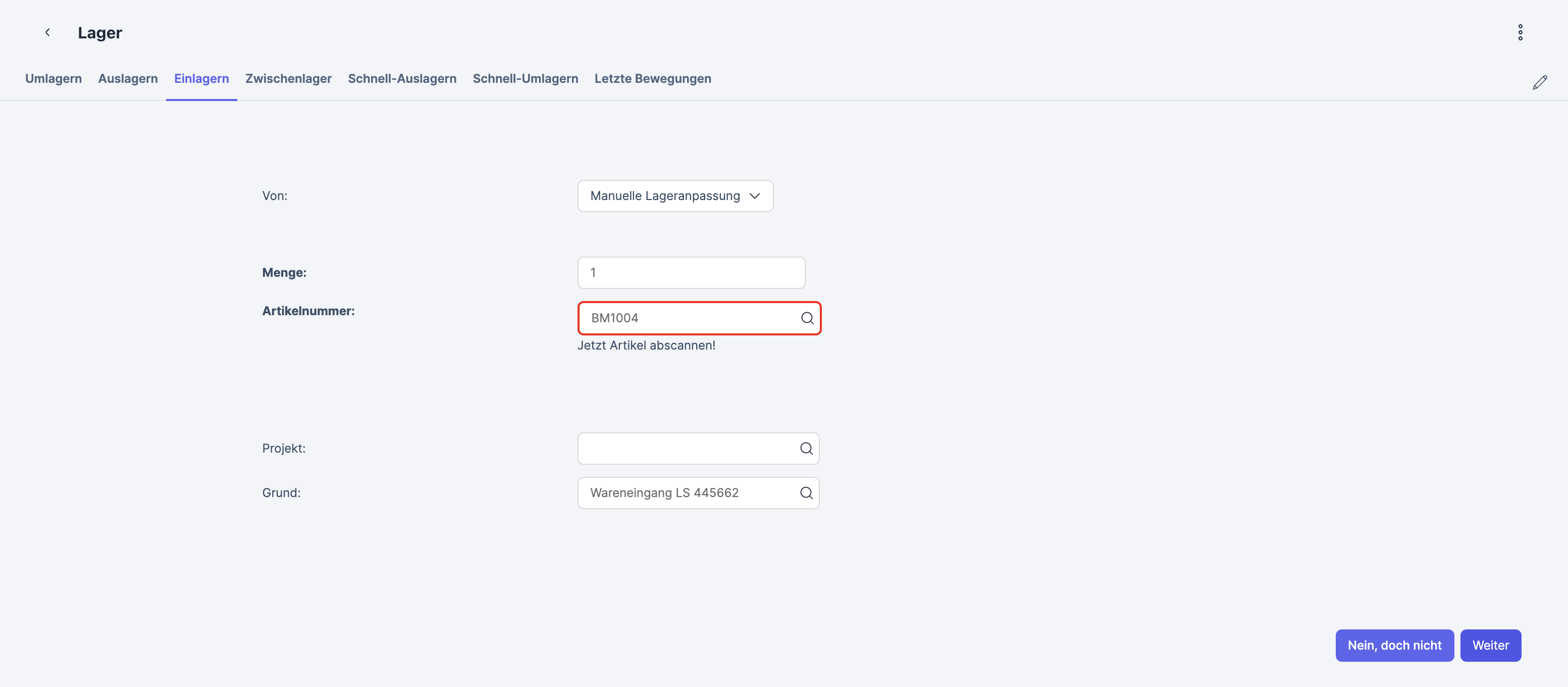Click the Artikelnummer search magnifier icon

click(x=807, y=318)
